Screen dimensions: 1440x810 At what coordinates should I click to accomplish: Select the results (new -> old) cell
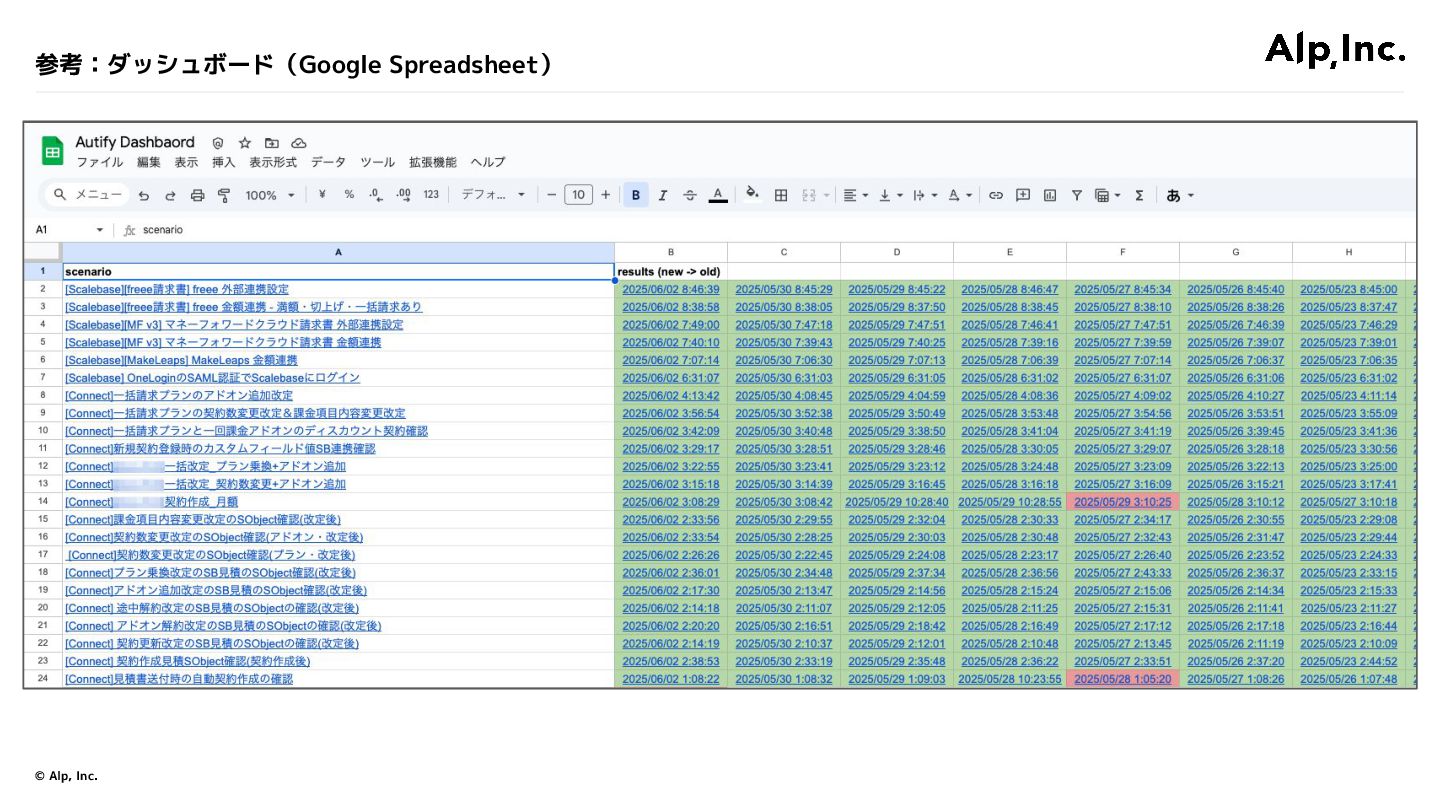pos(670,271)
